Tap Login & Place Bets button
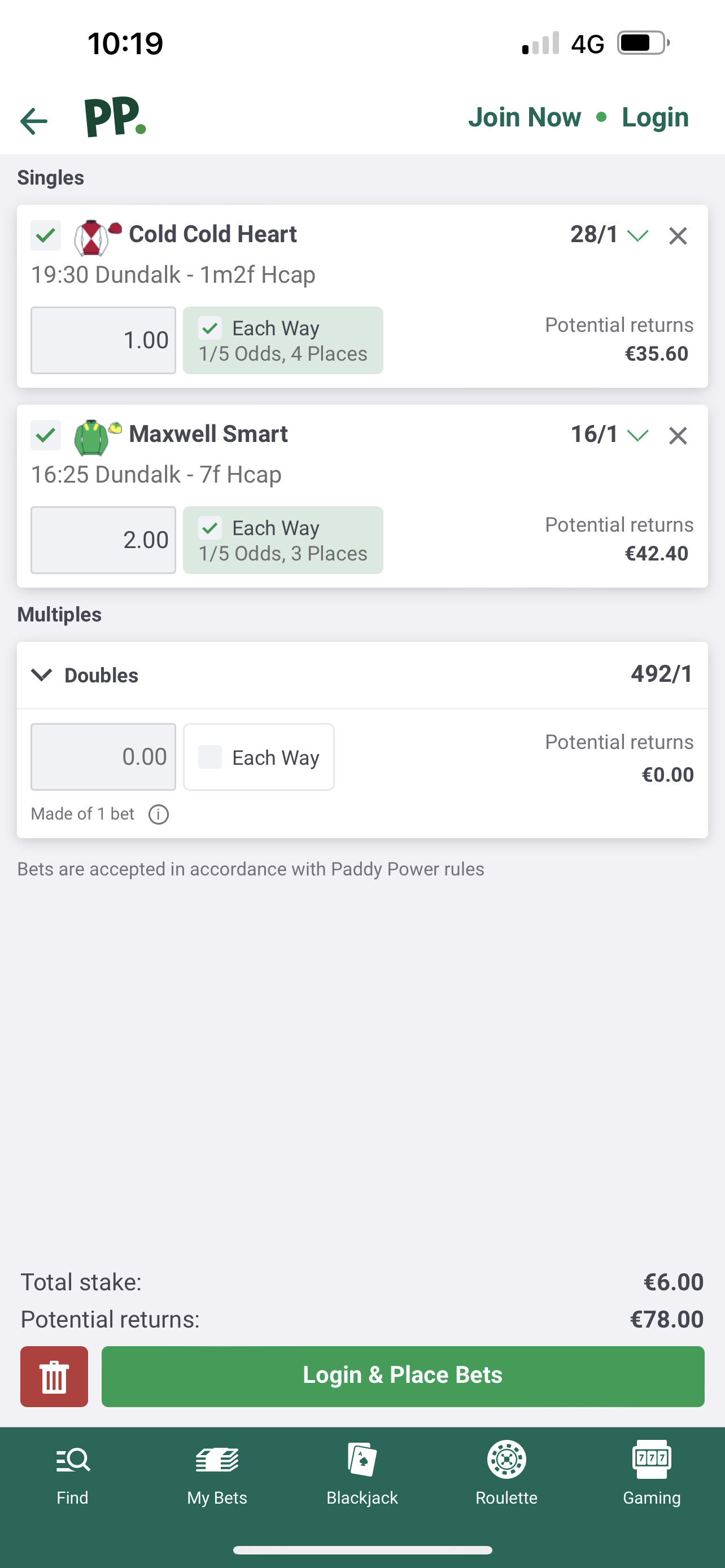Image resolution: width=725 pixels, height=1568 pixels. [403, 1376]
